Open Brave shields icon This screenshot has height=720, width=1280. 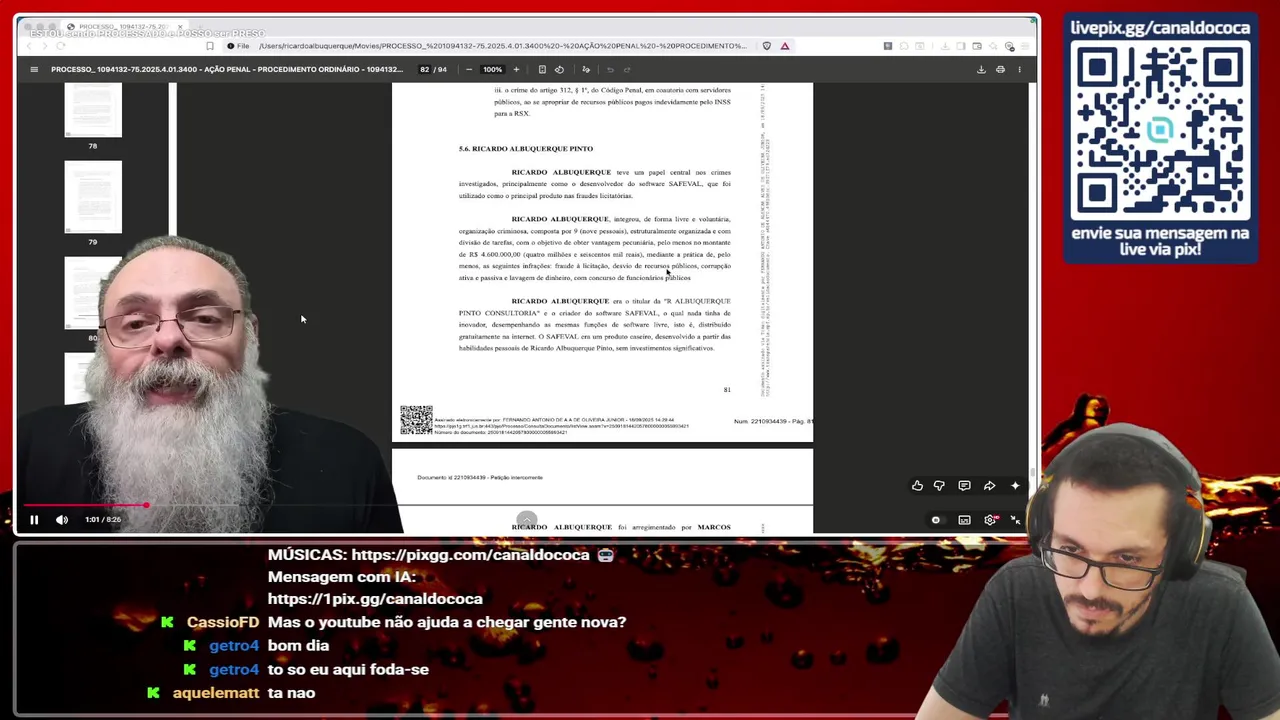tap(767, 46)
